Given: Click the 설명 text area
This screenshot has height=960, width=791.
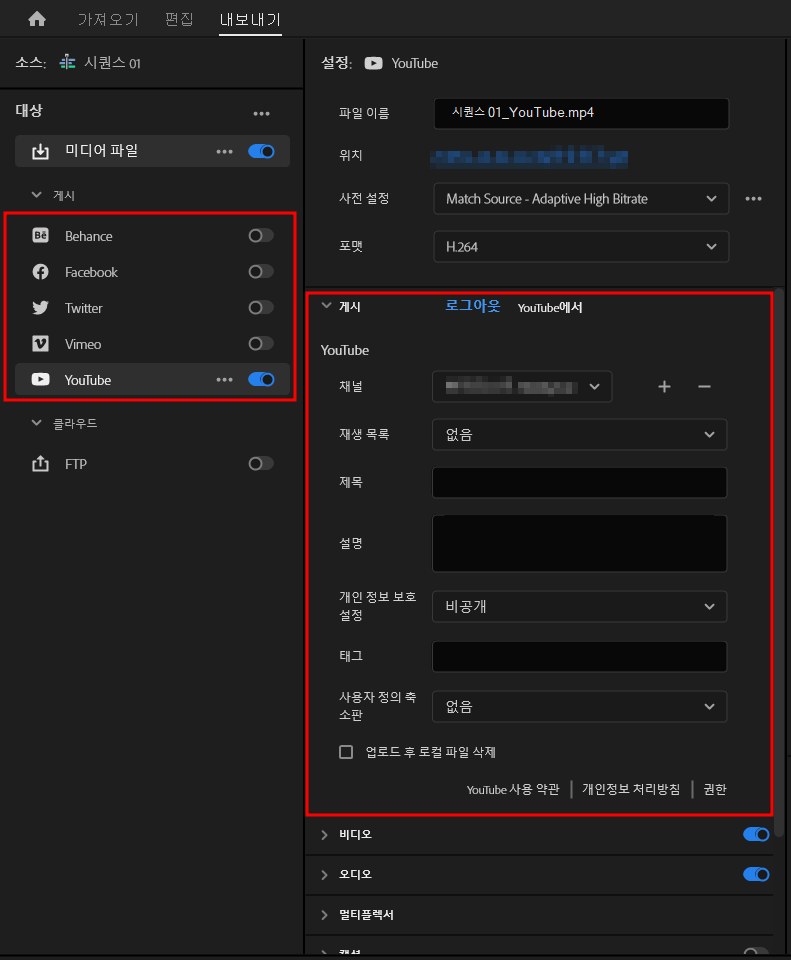Looking at the screenshot, I should click(580, 544).
